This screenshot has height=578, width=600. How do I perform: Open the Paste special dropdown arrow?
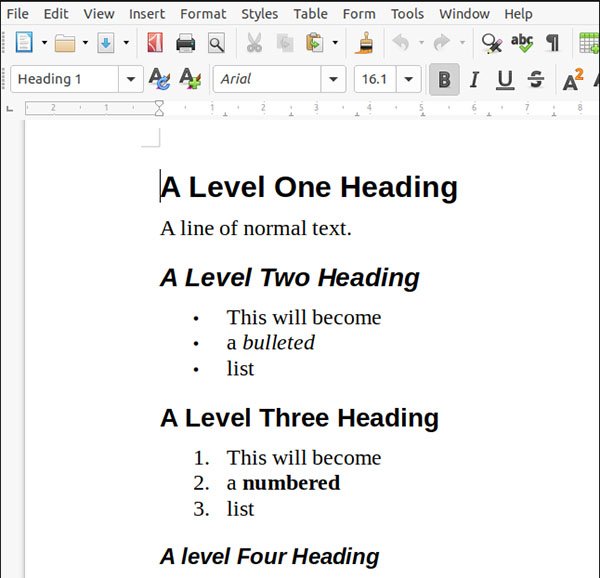click(335, 42)
